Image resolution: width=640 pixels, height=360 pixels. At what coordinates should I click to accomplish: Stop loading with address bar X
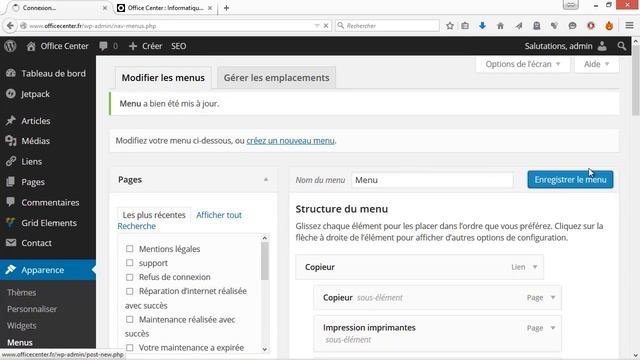pyautogui.click(x=326, y=26)
